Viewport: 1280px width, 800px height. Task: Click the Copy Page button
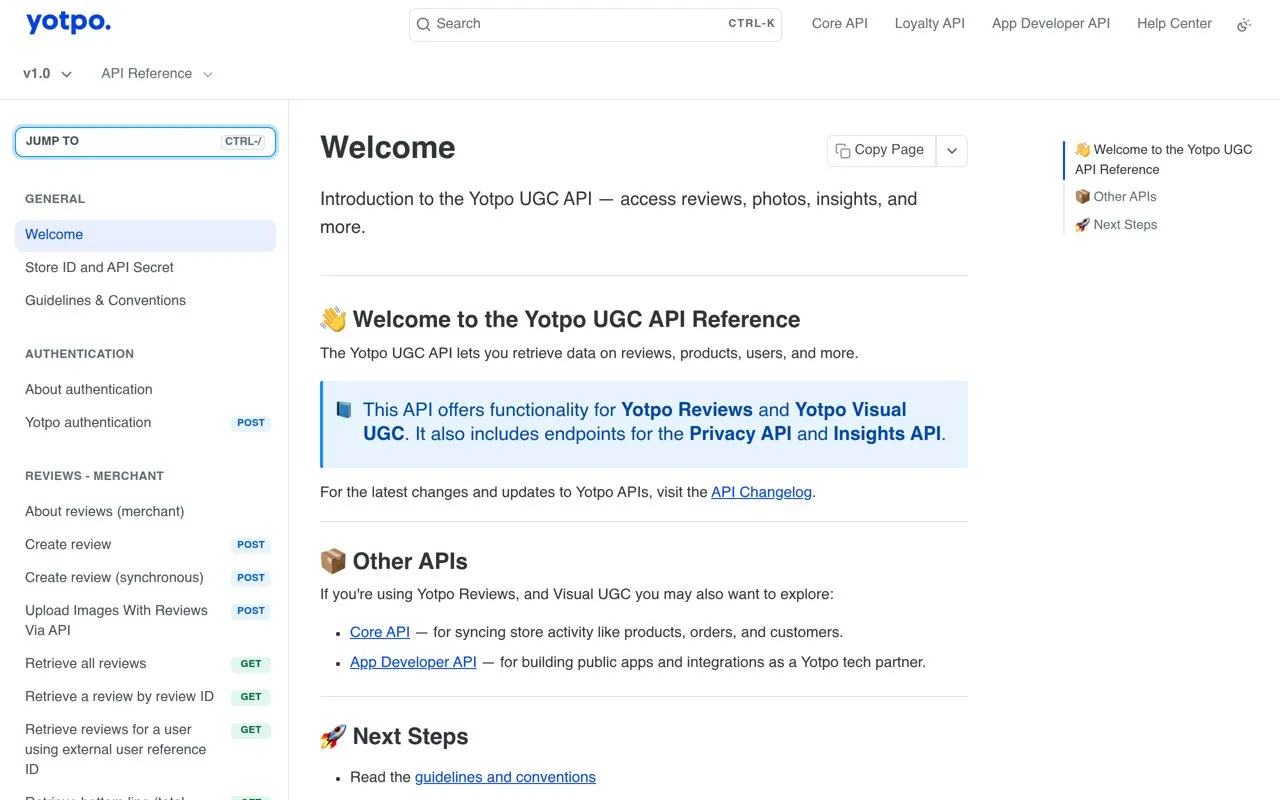pyautogui.click(x=881, y=150)
